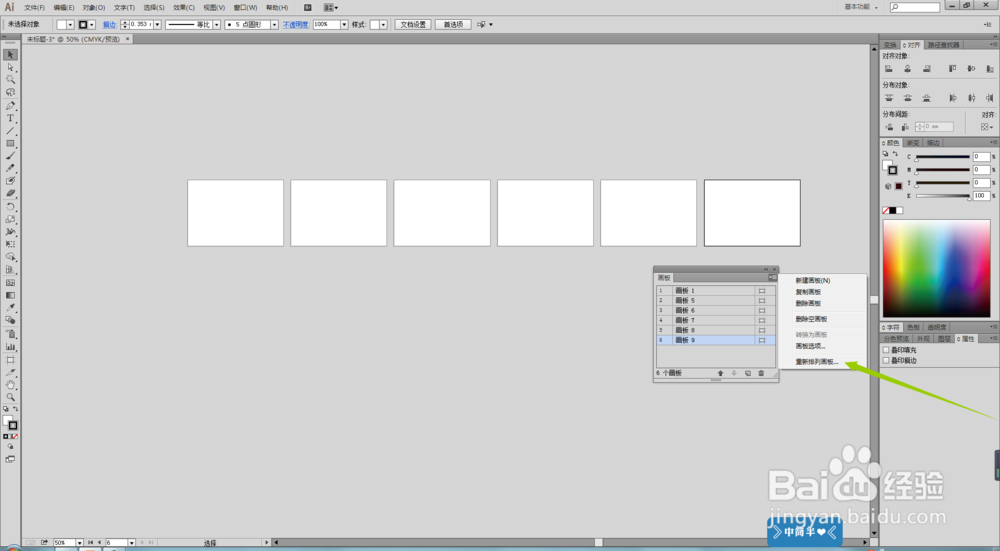Switch to the 路径查找器 tab
The width and height of the screenshot is (1000, 551).
pyautogui.click(x=943, y=45)
